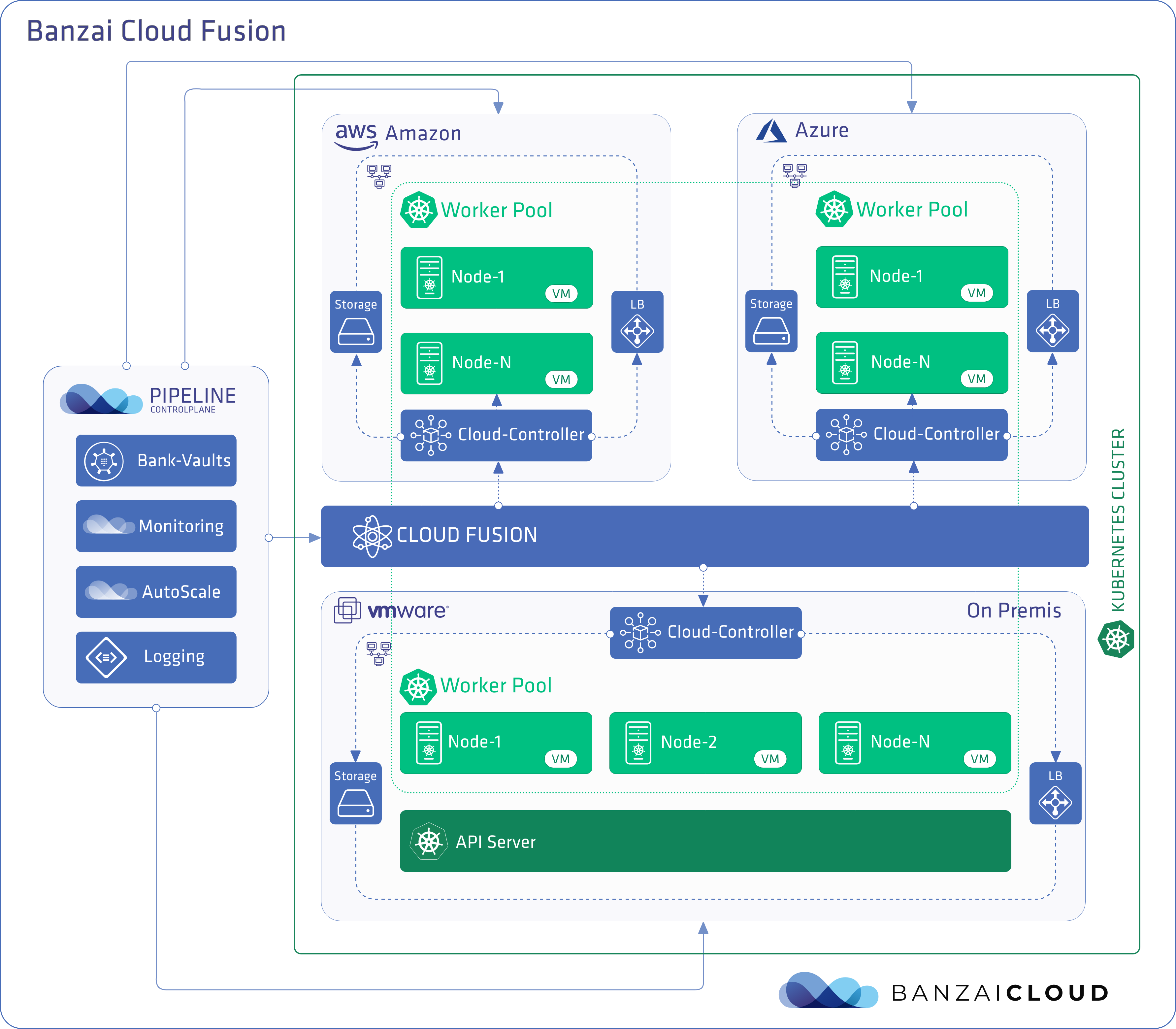The width and height of the screenshot is (1176, 1029).
Task: Click the Azure Cloud-Controller hub icon
Action: tap(846, 435)
